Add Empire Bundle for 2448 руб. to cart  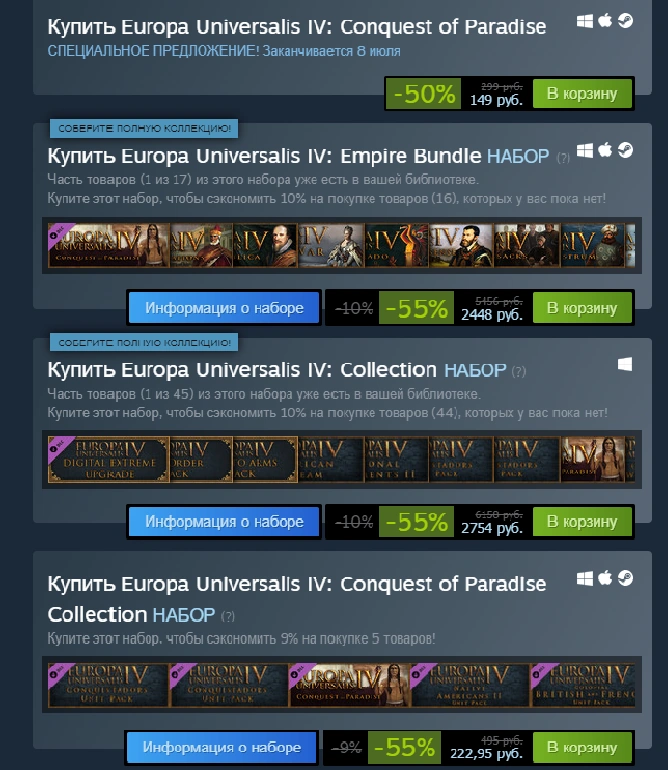pyautogui.click(x=582, y=308)
